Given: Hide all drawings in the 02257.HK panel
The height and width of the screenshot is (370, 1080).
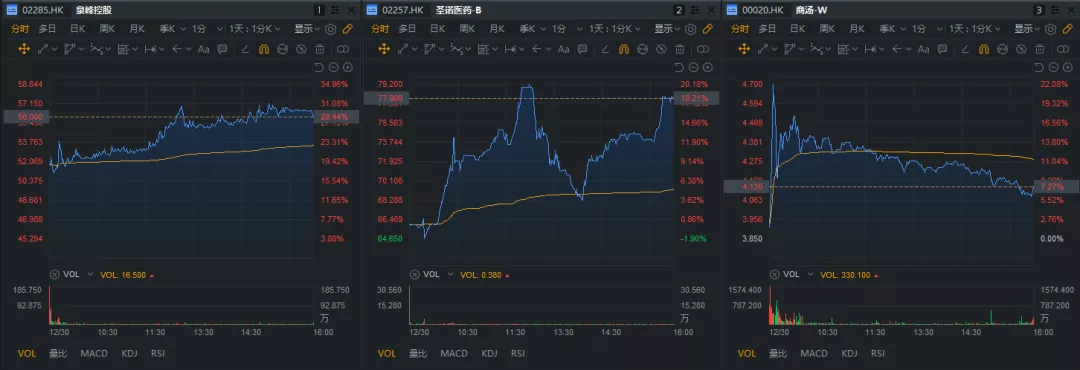Looking at the screenshot, I should tap(661, 49).
